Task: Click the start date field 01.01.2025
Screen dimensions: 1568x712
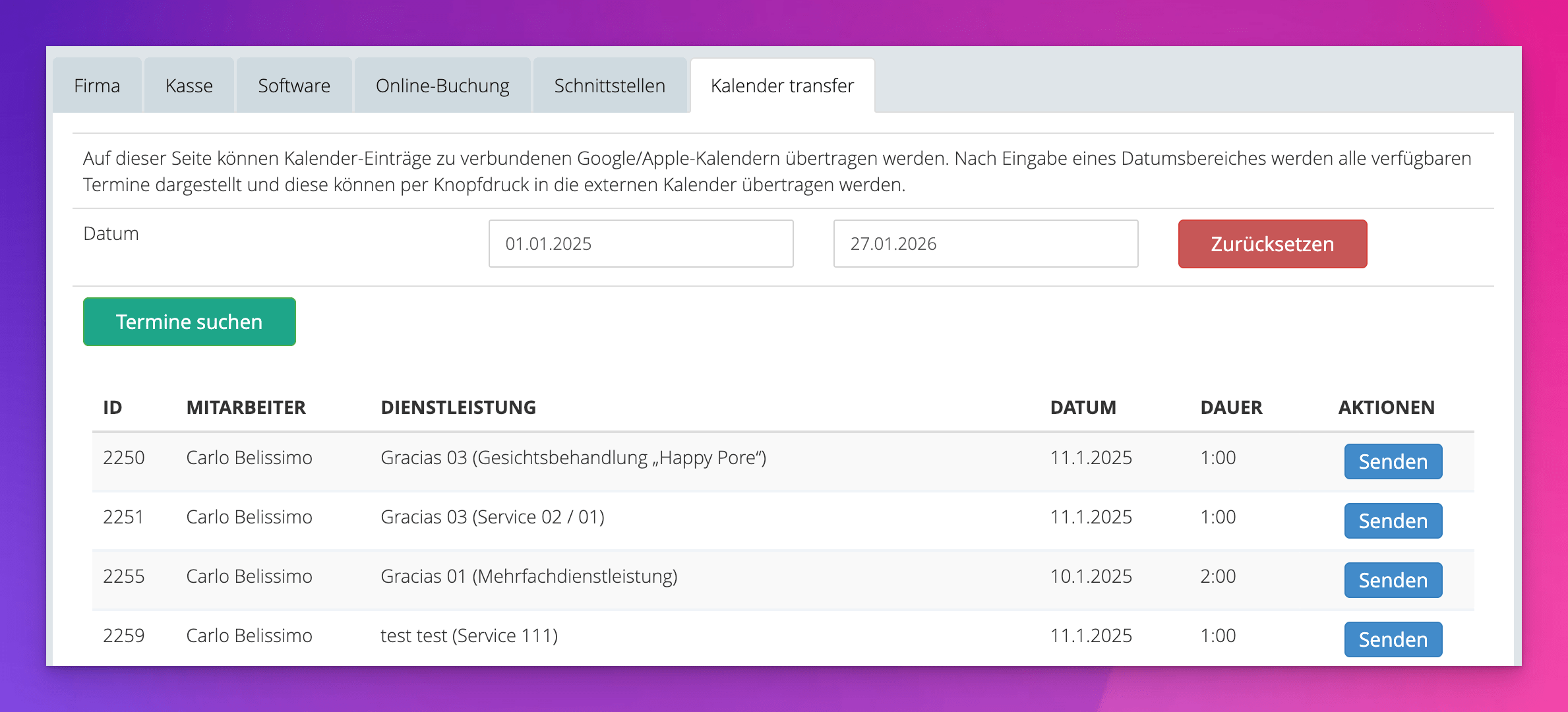Action: (640, 244)
